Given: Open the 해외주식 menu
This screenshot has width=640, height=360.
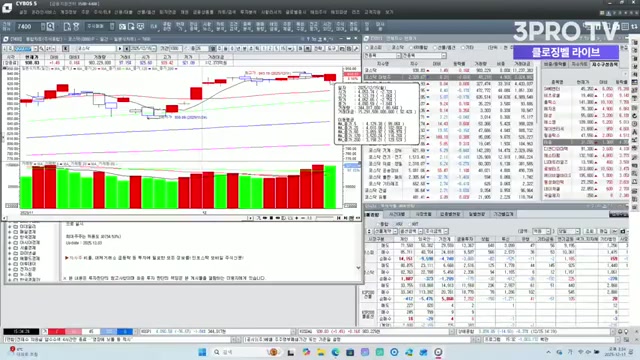Looking at the screenshot, I should pyautogui.click(x=318, y=13).
